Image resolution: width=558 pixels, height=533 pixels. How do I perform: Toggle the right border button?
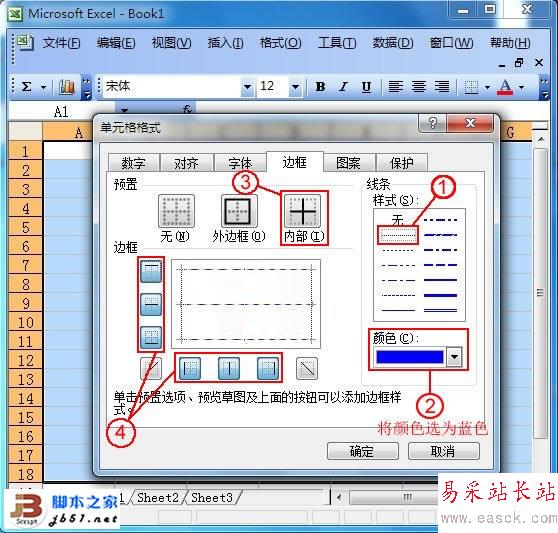click(x=268, y=368)
